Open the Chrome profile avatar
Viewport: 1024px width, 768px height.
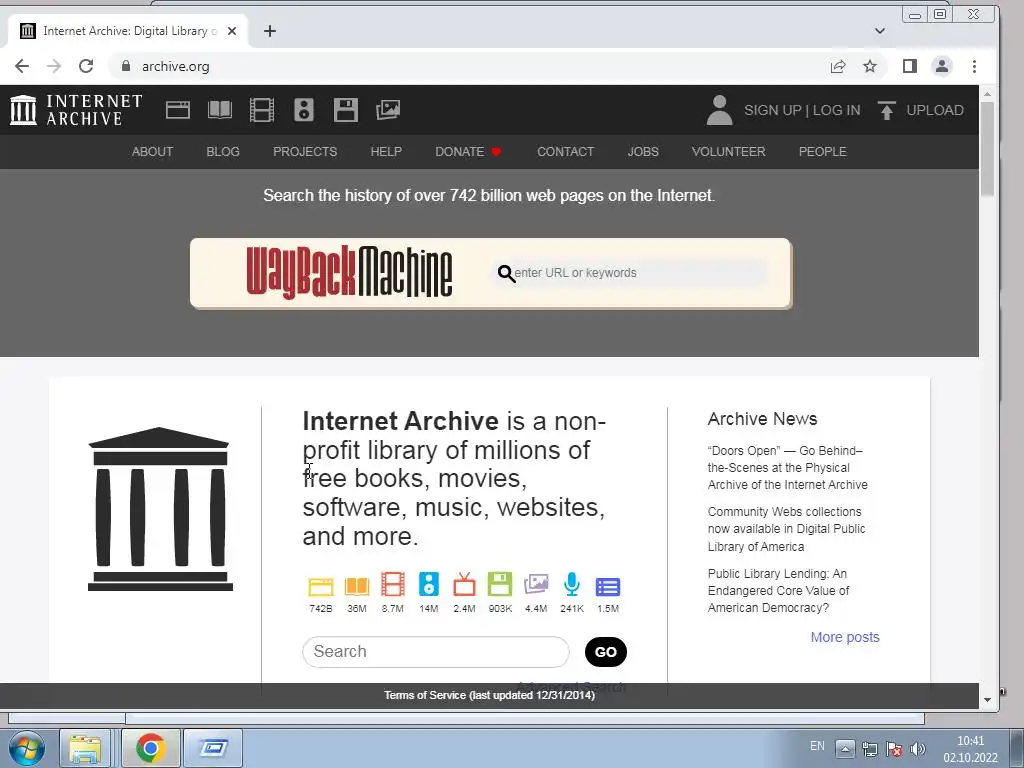[942, 66]
